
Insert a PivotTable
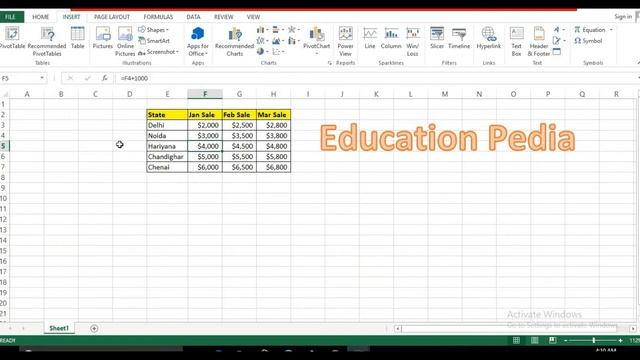(12, 38)
